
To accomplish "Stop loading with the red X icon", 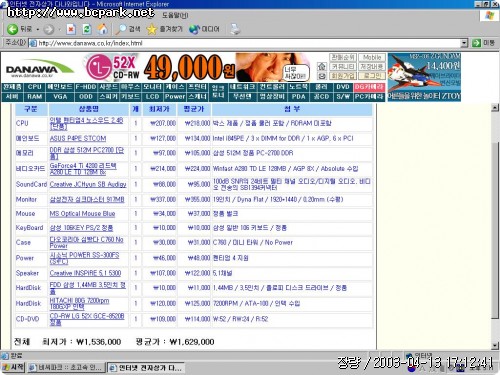I will tap(71, 29).
